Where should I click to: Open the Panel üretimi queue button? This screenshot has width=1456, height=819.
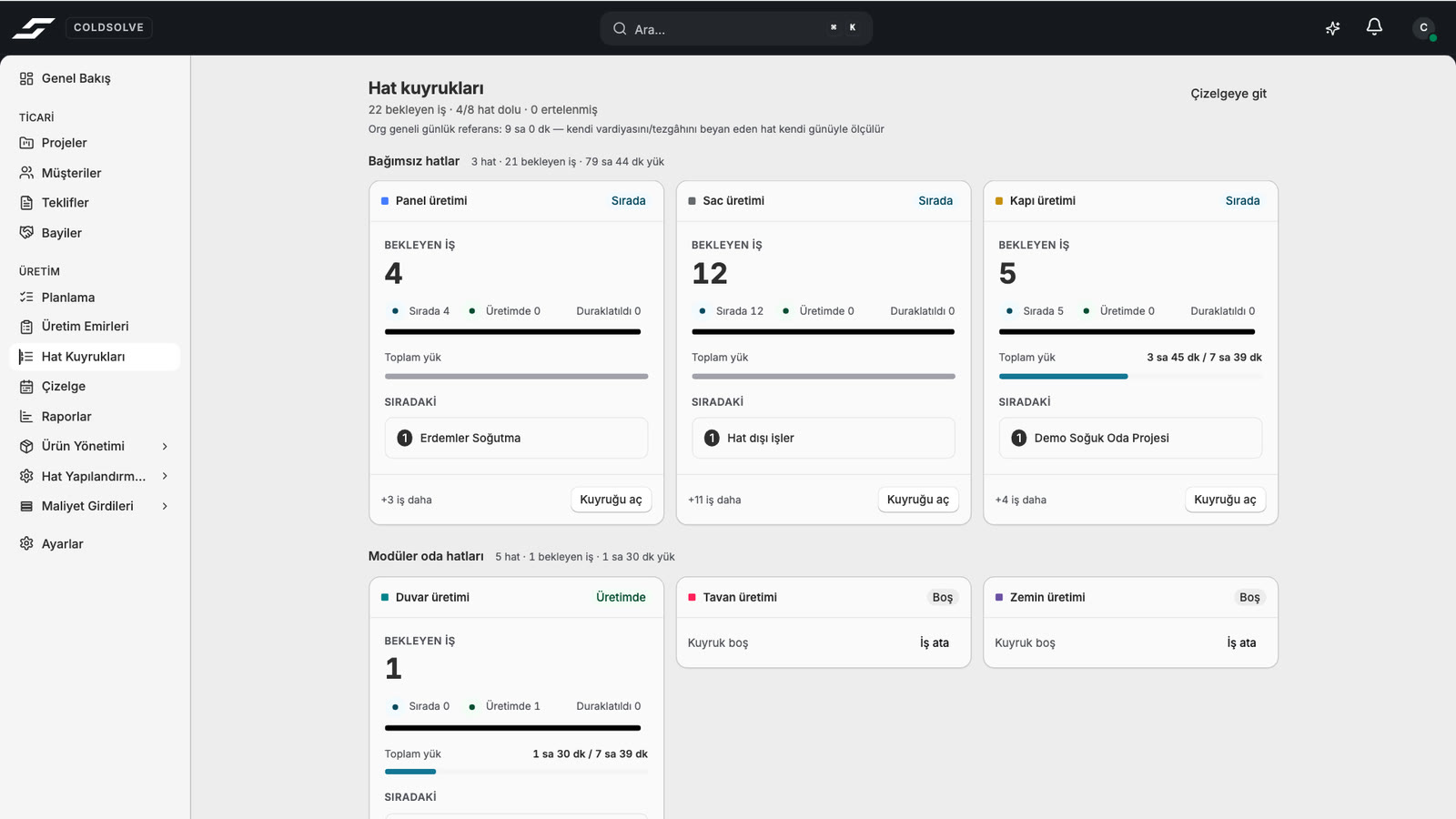(x=611, y=500)
